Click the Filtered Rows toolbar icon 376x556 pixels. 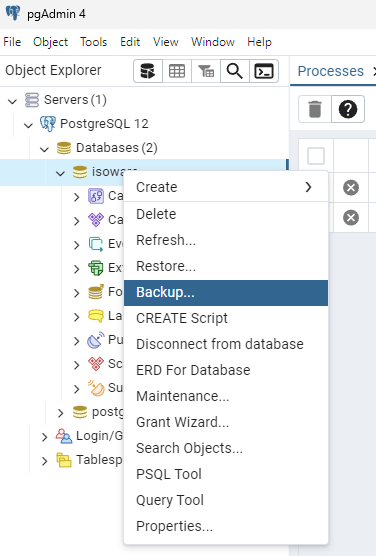point(206,71)
